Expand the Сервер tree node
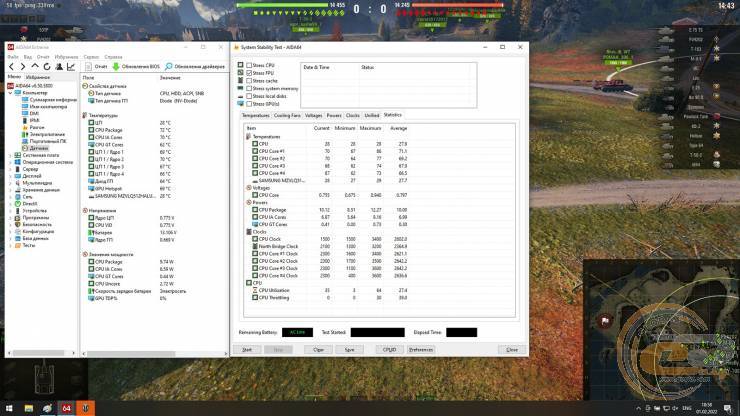 pyautogui.click(x=10, y=169)
